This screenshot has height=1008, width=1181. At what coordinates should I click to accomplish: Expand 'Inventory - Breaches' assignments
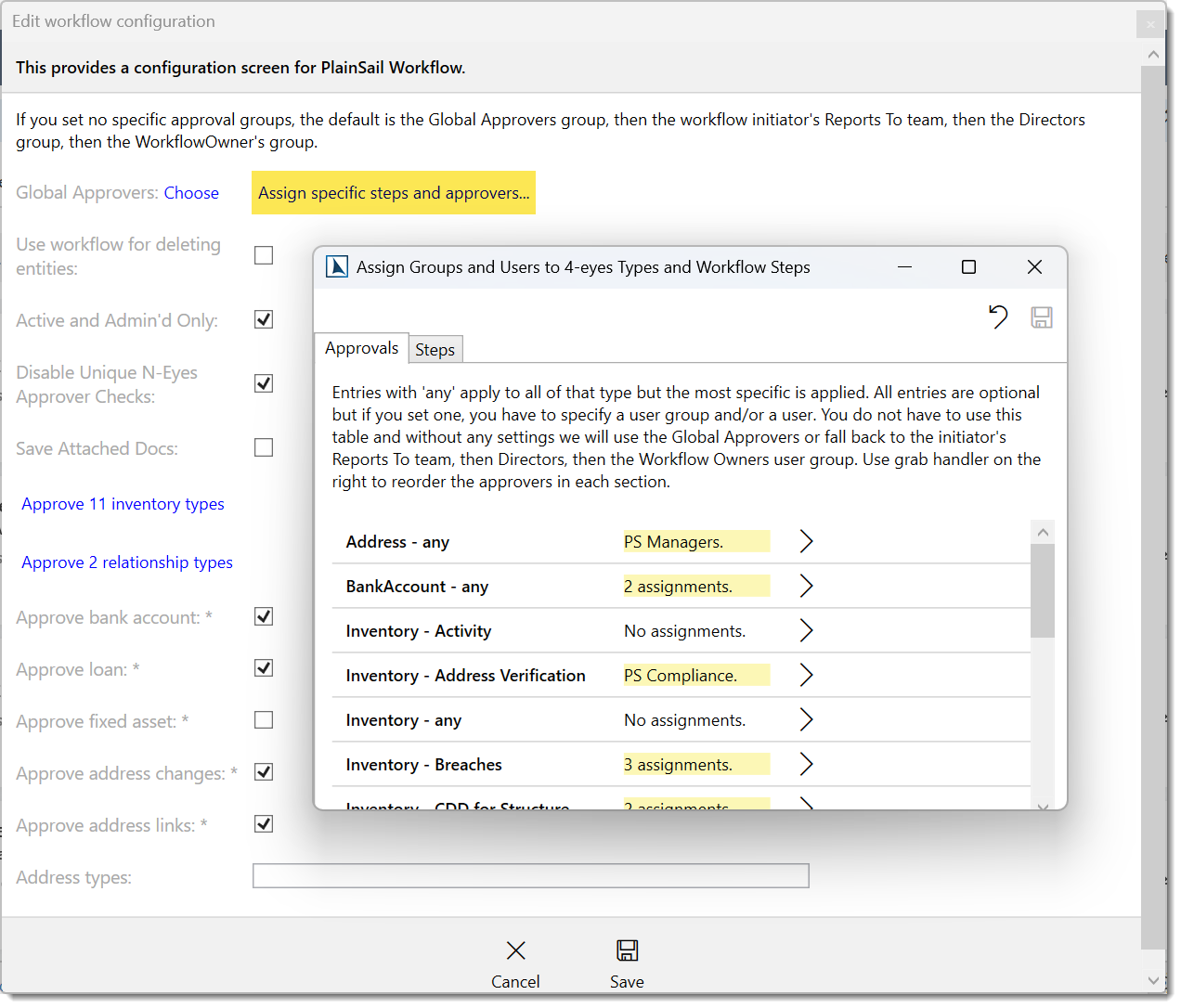[805, 764]
